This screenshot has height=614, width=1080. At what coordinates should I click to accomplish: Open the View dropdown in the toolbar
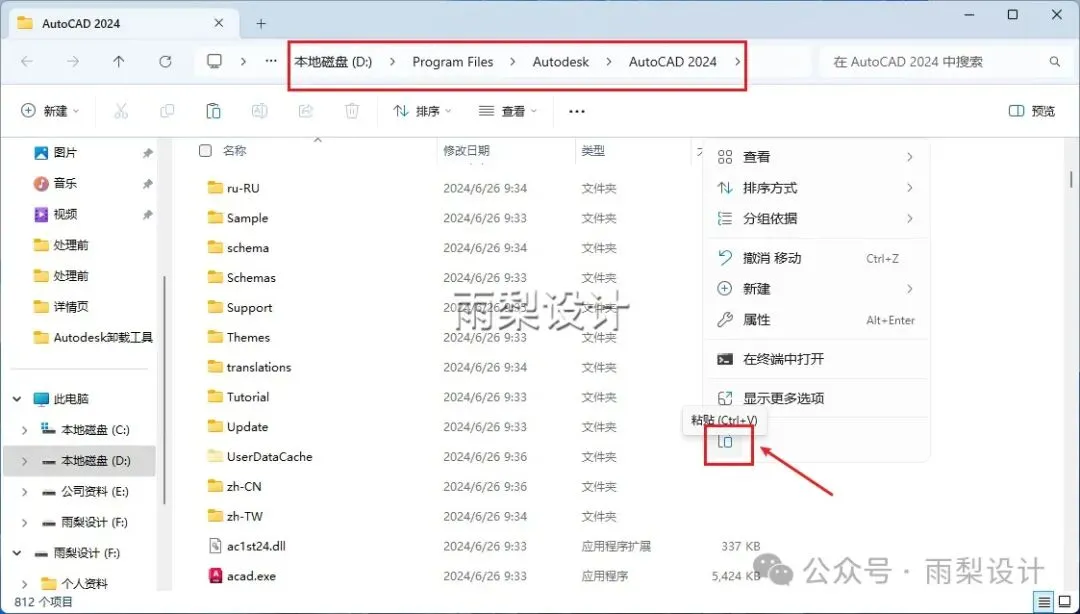click(508, 111)
